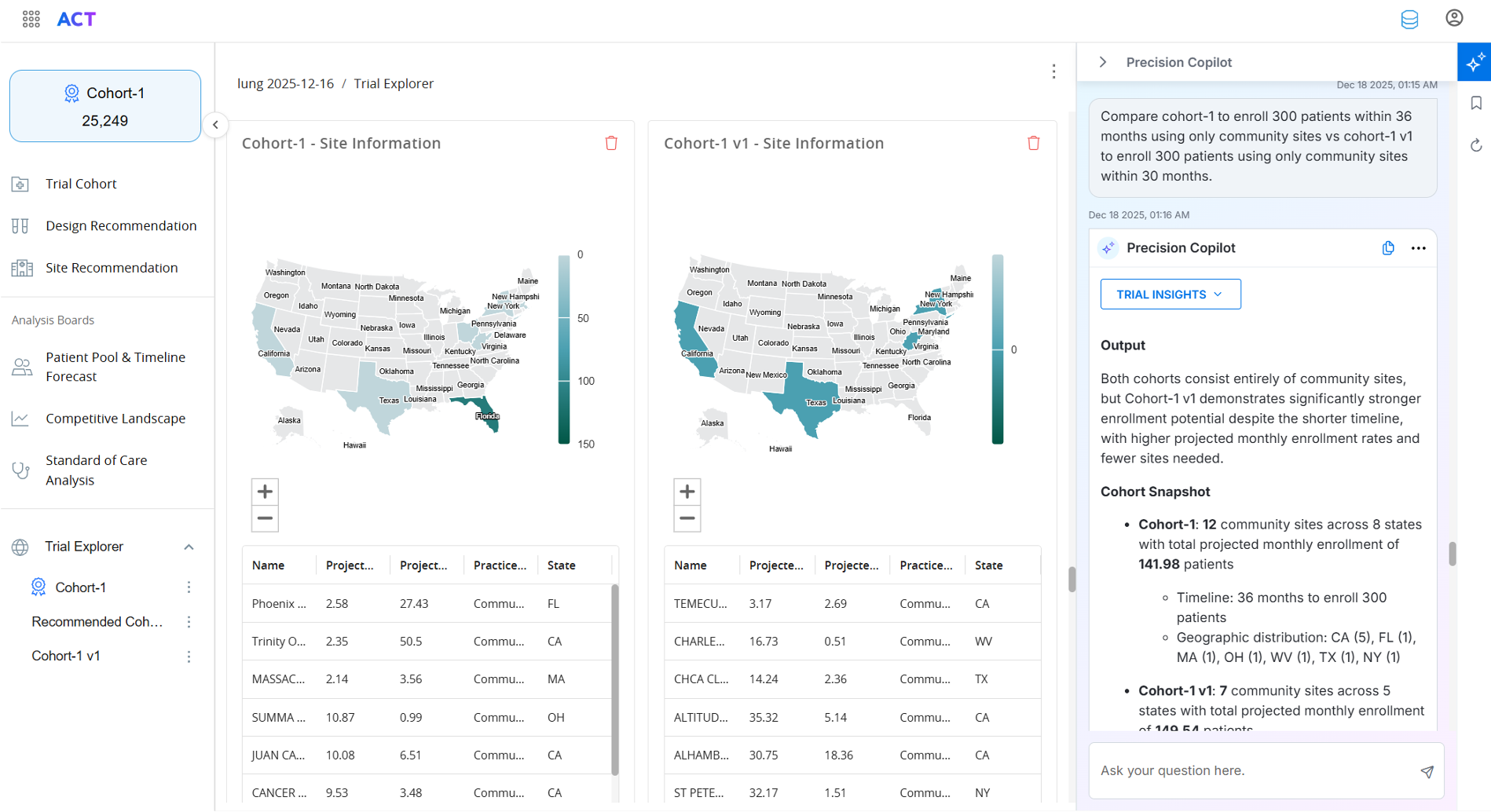The width and height of the screenshot is (1491, 812).
Task: Click the Trial Cohort sidebar icon
Action: pyautogui.click(x=21, y=183)
